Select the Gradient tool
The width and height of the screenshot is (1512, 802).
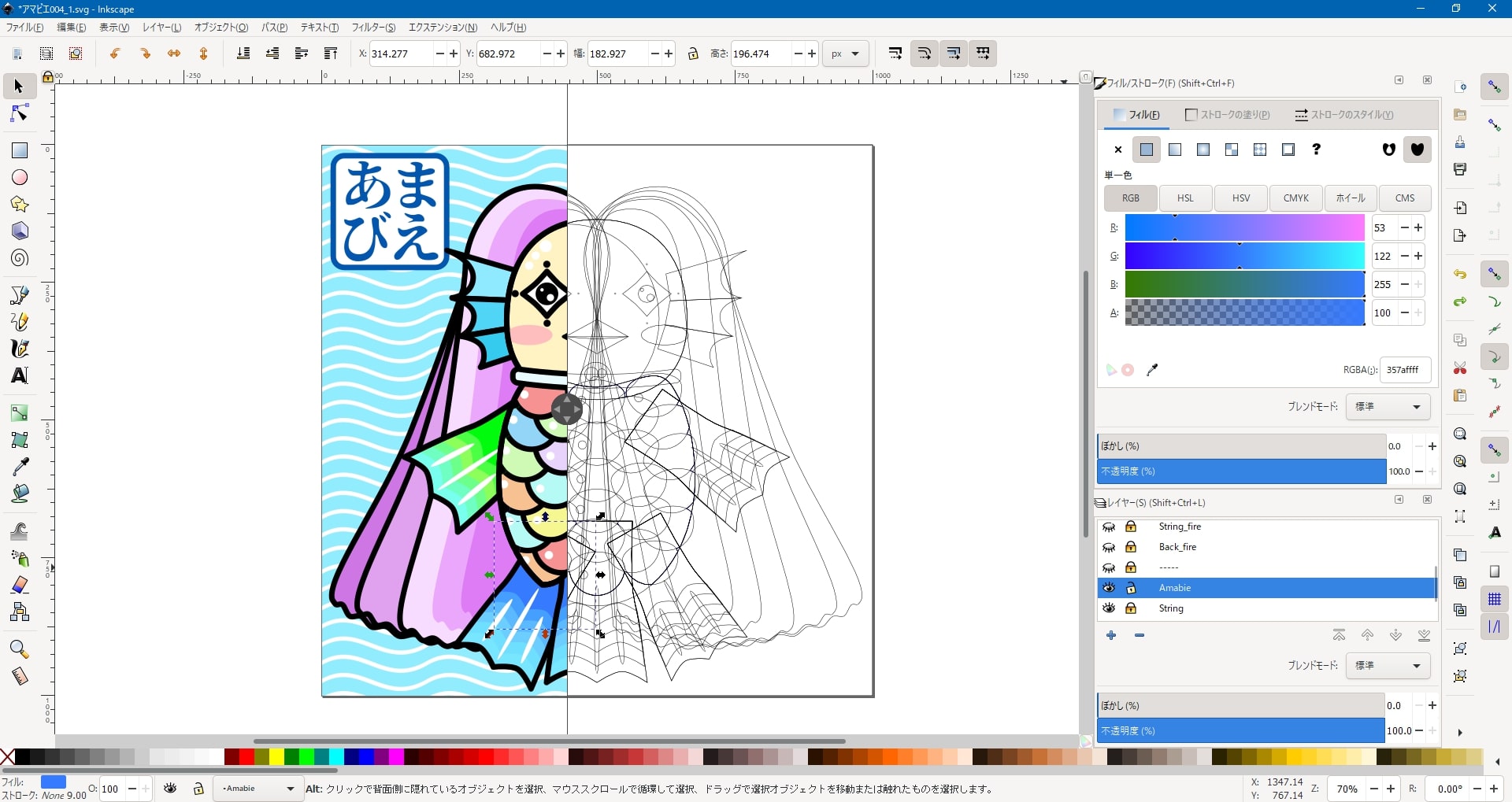[19, 413]
